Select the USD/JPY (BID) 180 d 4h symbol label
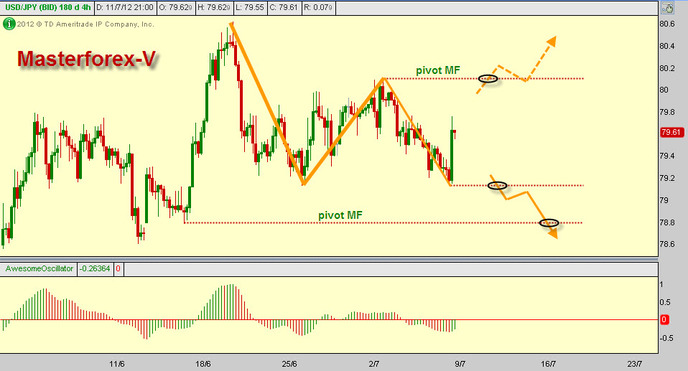Viewport: 688px width, 371px height. 47,7
